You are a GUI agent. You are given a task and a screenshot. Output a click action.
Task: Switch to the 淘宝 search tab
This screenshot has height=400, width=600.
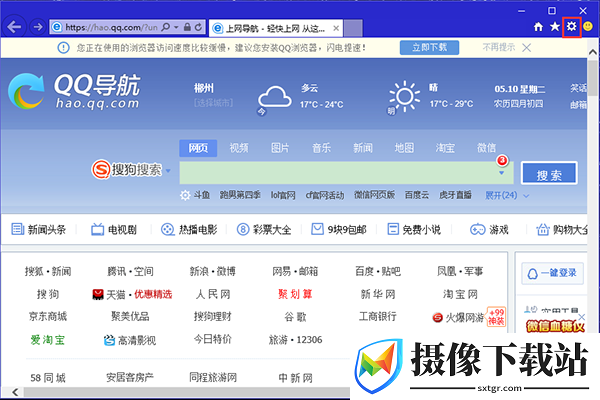point(445,148)
